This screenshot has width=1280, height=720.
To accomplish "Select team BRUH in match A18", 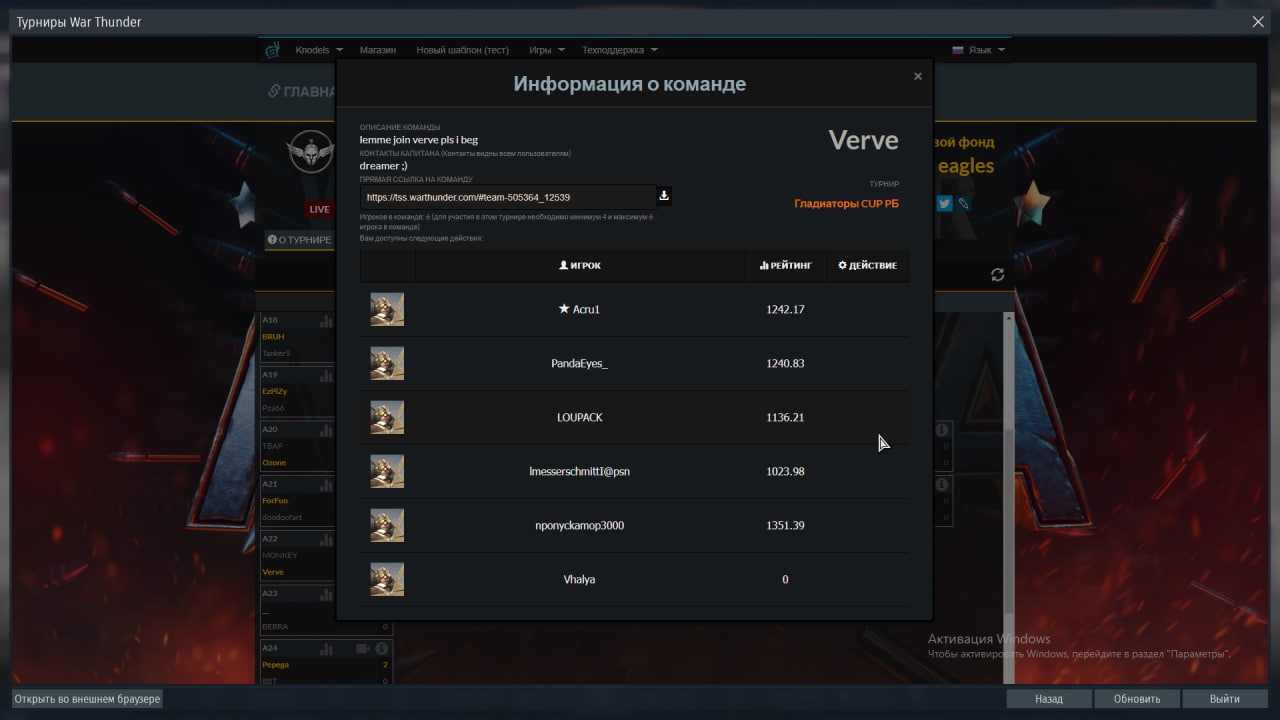I will 273,337.
